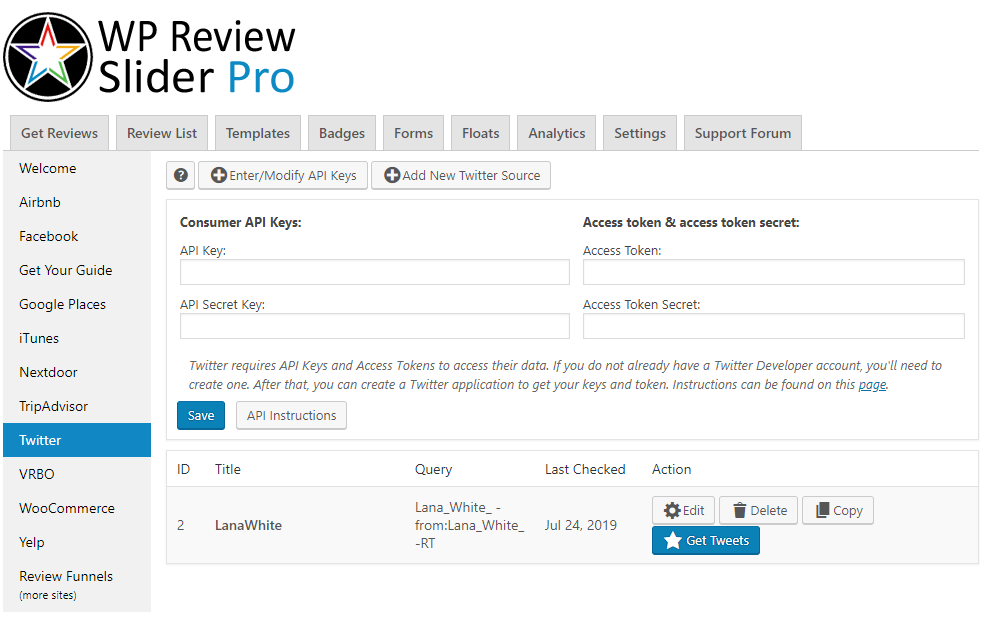Image resolution: width=984 pixels, height=619 pixels.
Task: Edit the LanaWhite Twitter source
Action: 683,510
